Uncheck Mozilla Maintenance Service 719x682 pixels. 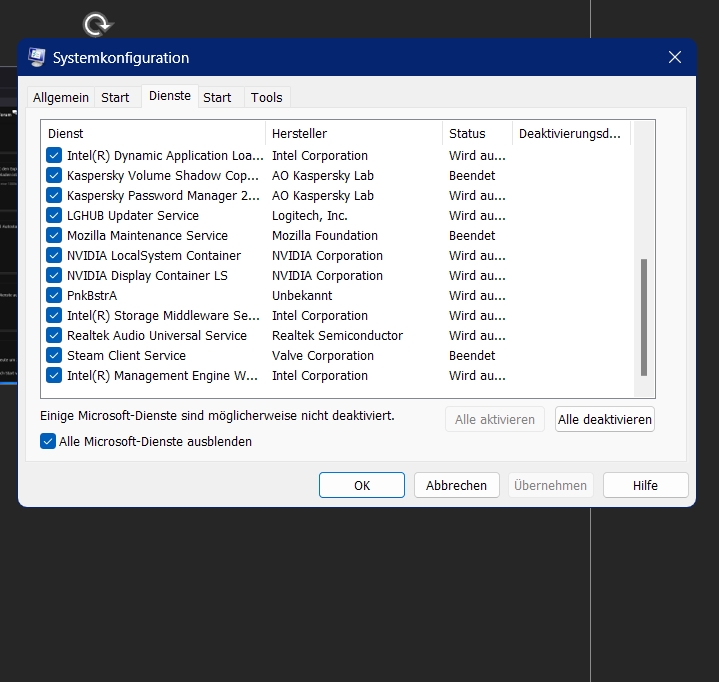pos(54,235)
